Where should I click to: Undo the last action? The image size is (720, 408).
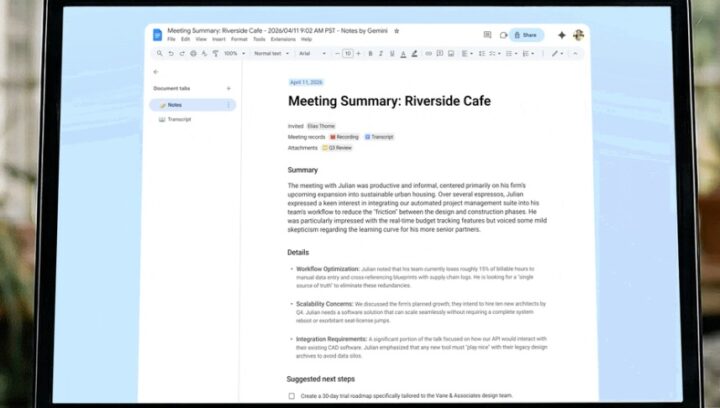(x=171, y=54)
